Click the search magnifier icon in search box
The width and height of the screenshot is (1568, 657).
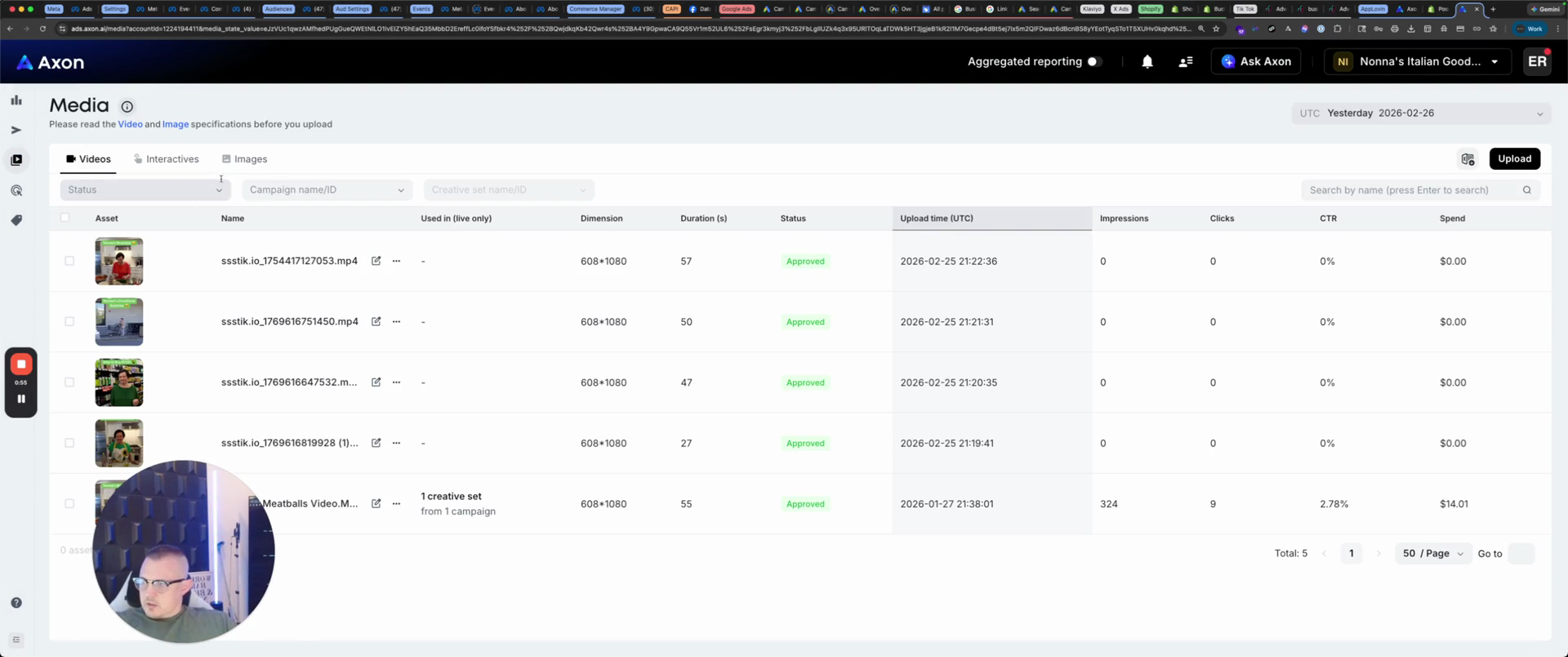[x=1526, y=190]
